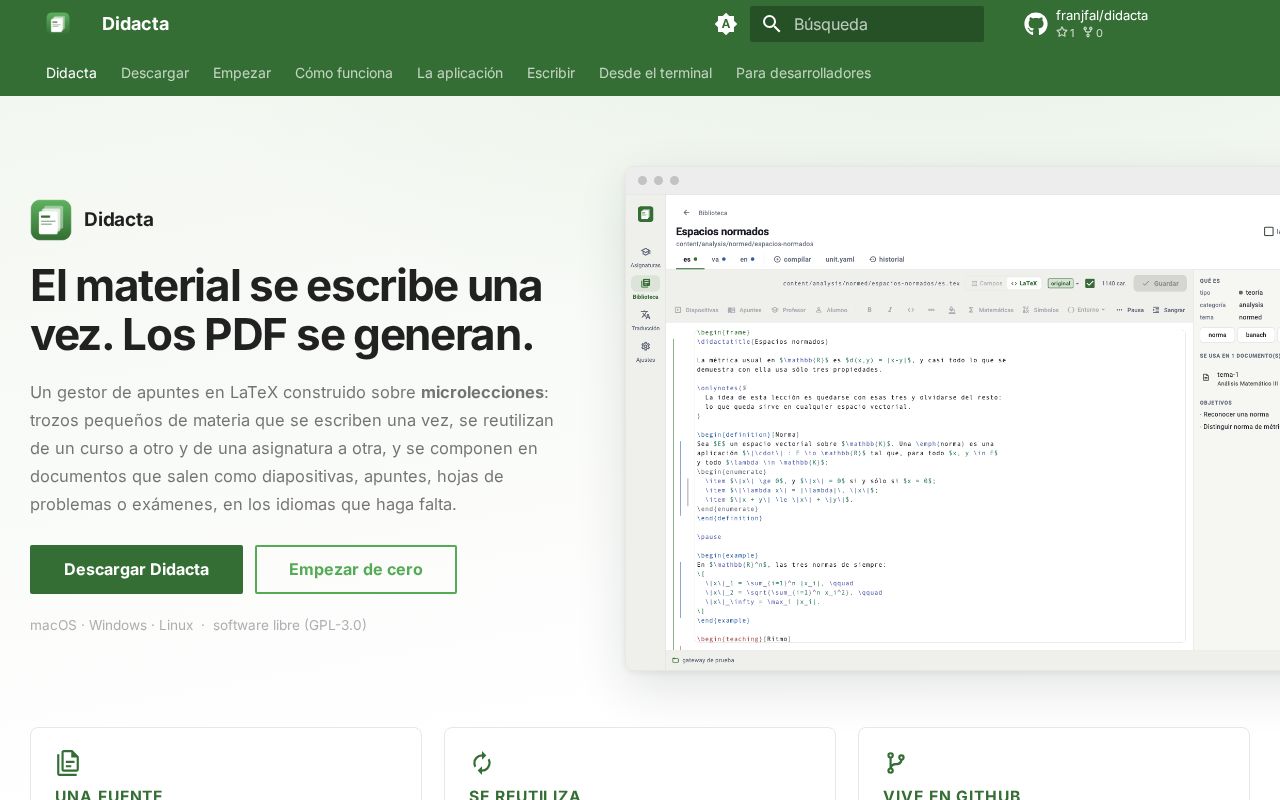Select the 'va' language tab in preview
The height and width of the screenshot is (800, 1280).
point(718,259)
